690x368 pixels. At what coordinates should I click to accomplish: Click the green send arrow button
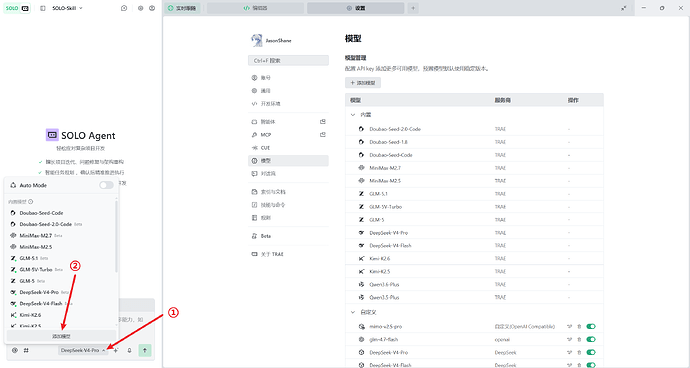tap(145, 350)
